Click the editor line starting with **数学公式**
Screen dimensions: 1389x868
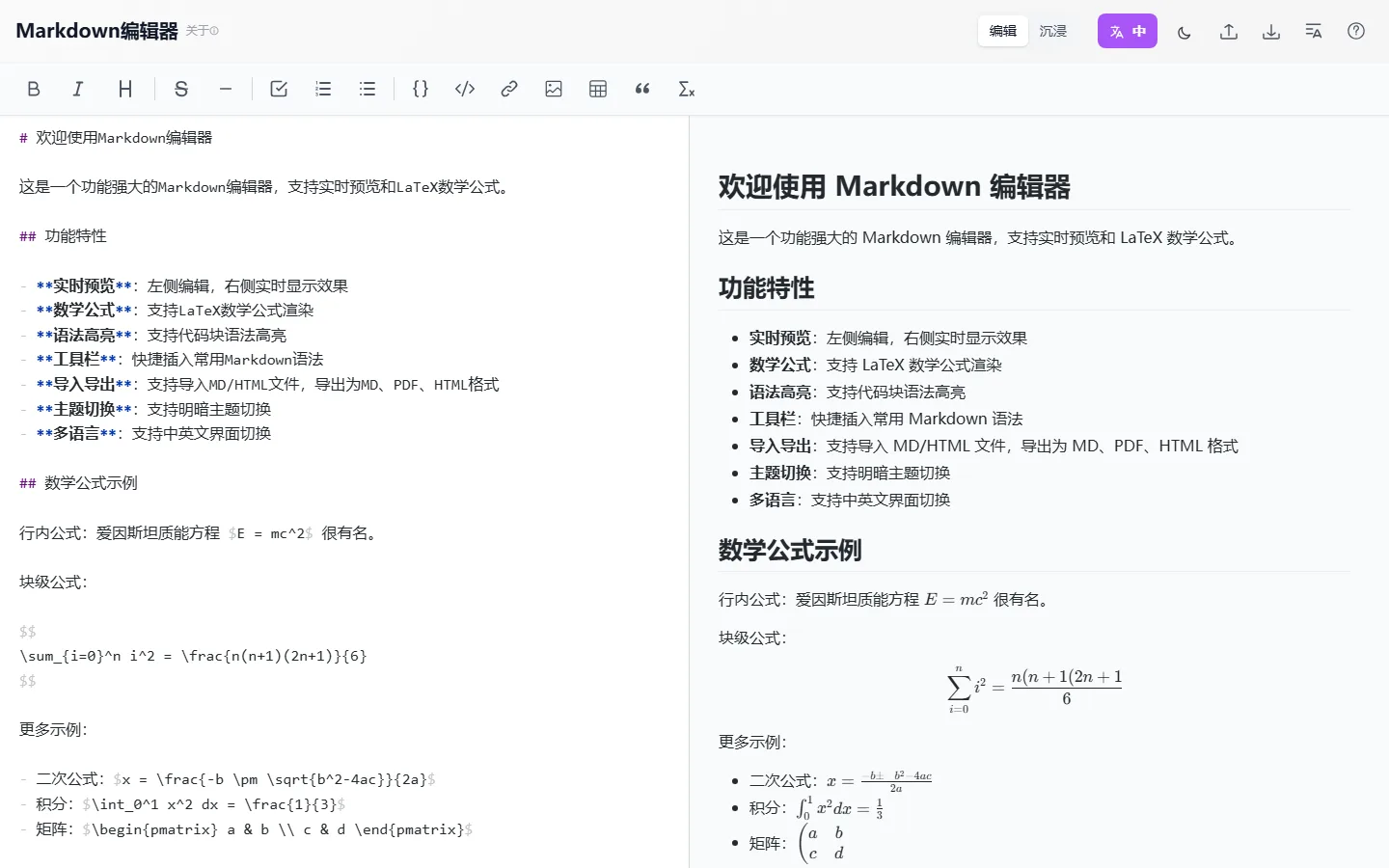pyautogui.click(x=167, y=311)
